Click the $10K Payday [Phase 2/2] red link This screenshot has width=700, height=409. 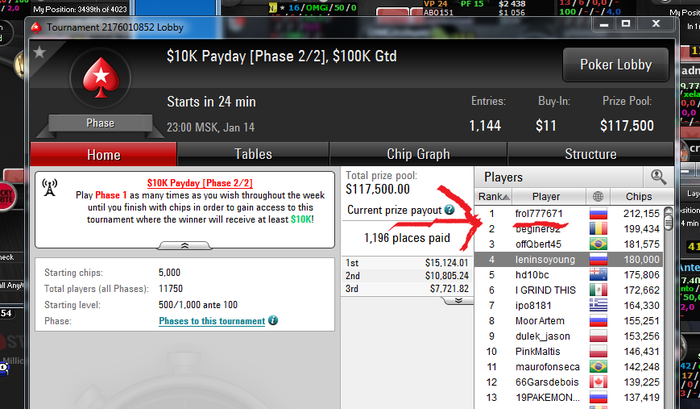(x=200, y=183)
